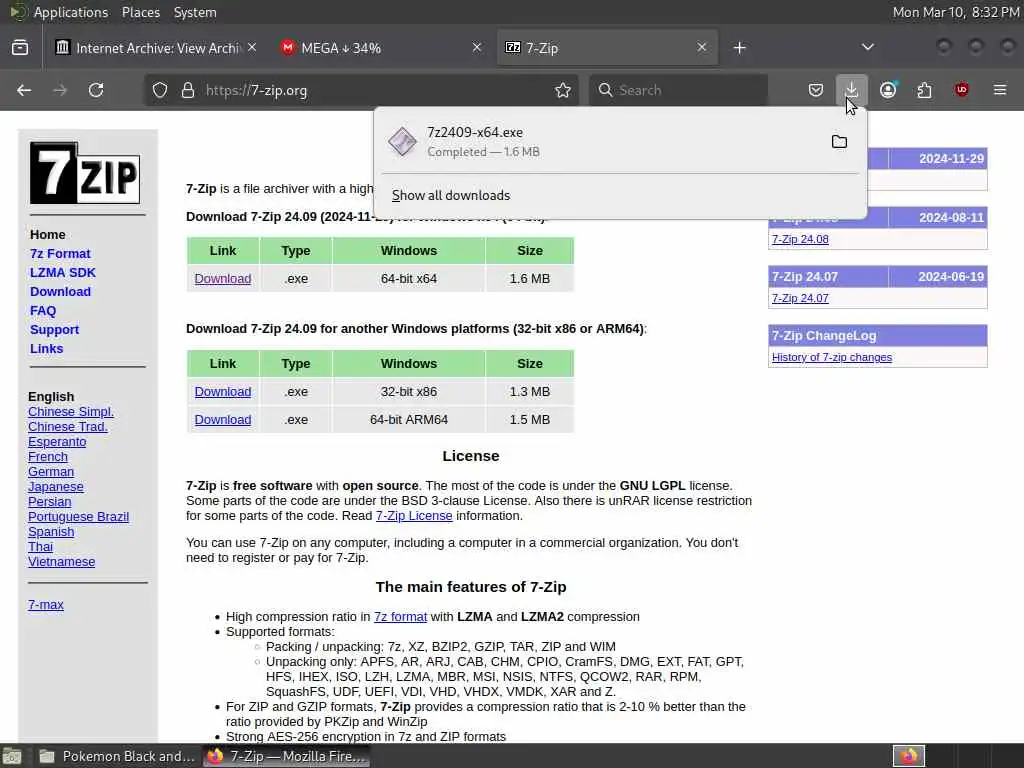Viewport: 1024px width, 768px height.
Task: Close the Internet Archive tab
Action: (252, 48)
